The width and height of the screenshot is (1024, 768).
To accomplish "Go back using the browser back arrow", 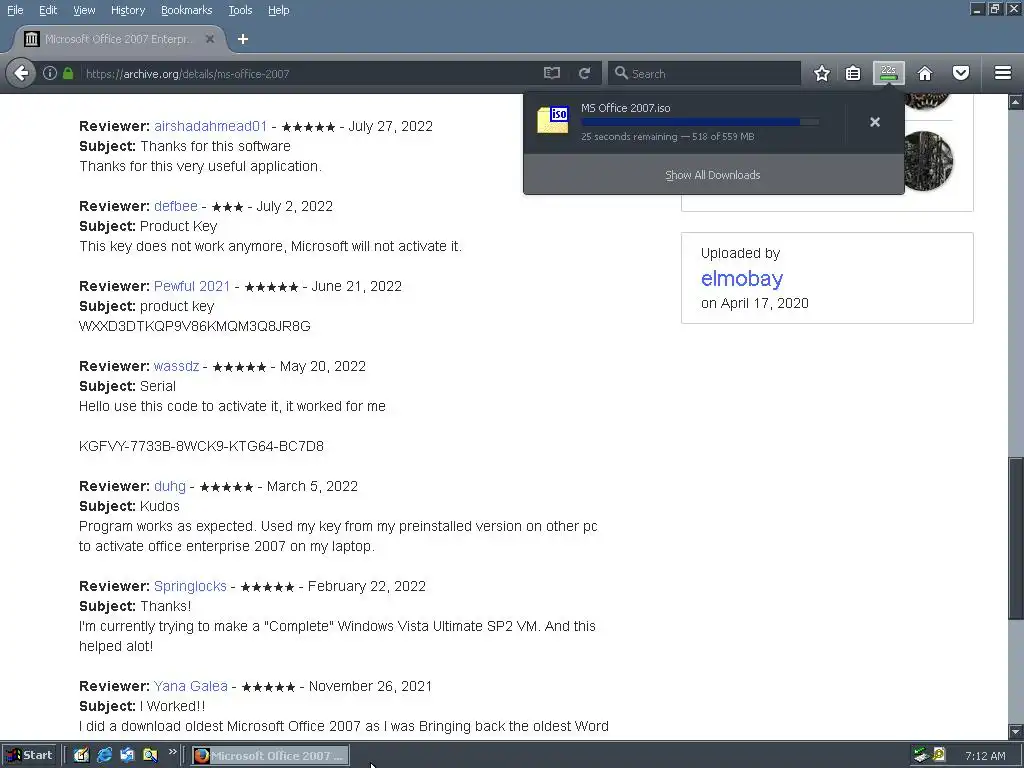I will (x=22, y=73).
